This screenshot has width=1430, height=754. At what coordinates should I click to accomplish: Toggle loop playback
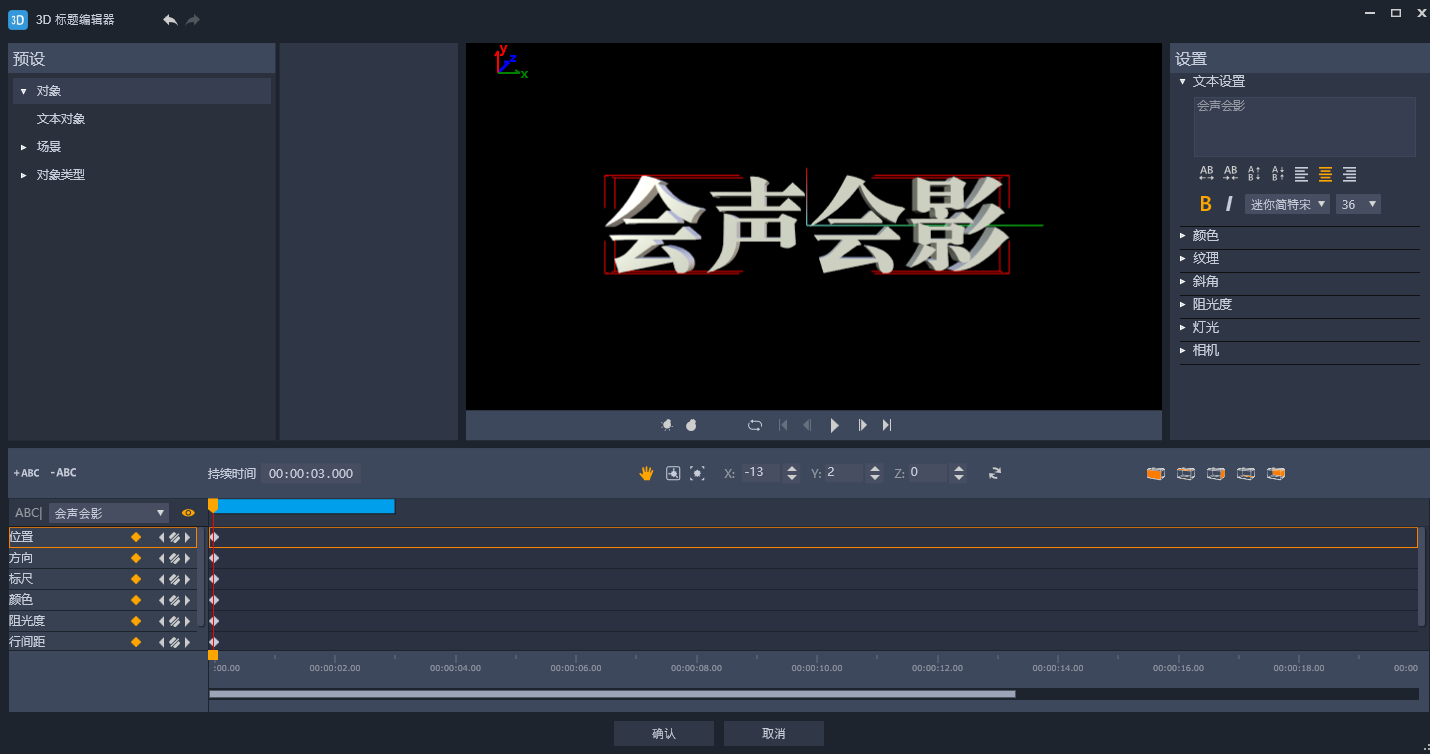(x=755, y=425)
